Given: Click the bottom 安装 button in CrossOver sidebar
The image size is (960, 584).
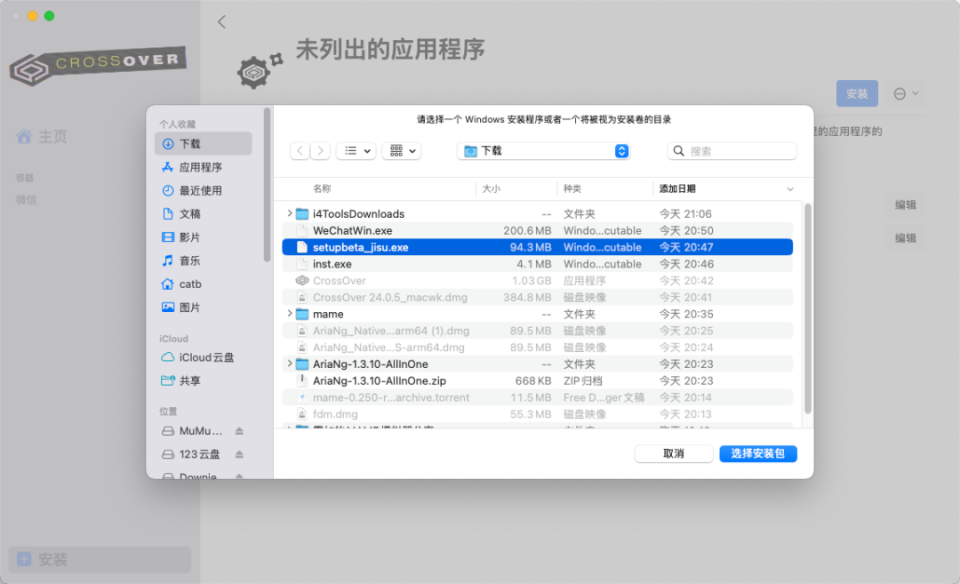Looking at the screenshot, I should [x=100, y=560].
